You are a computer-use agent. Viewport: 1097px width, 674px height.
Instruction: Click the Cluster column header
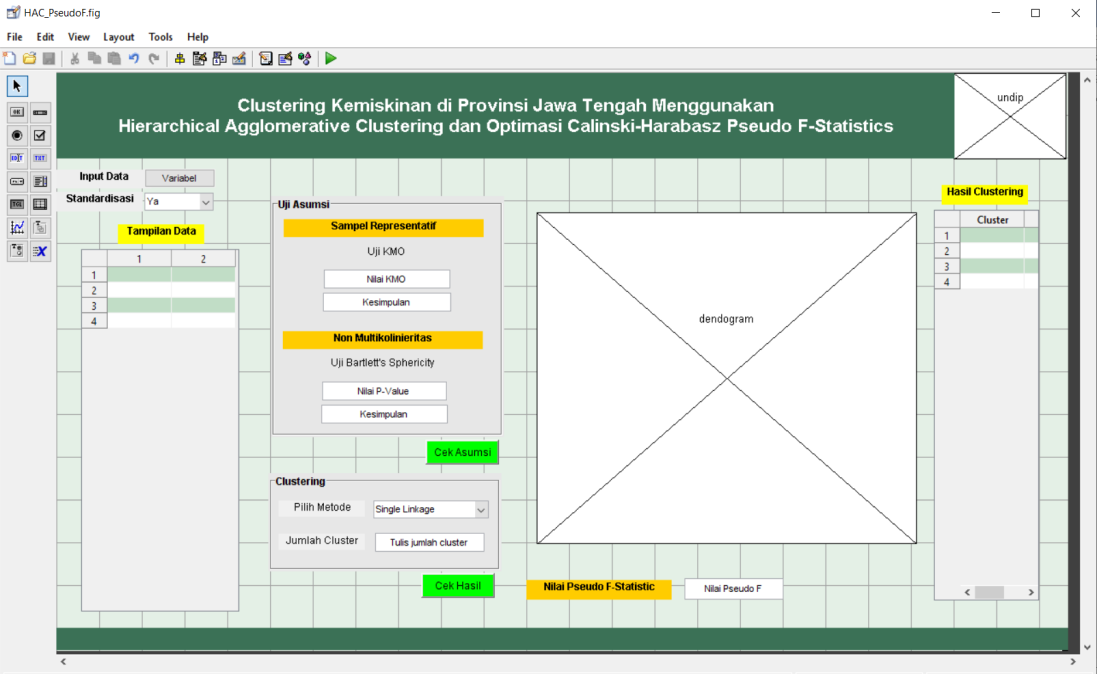pos(992,220)
